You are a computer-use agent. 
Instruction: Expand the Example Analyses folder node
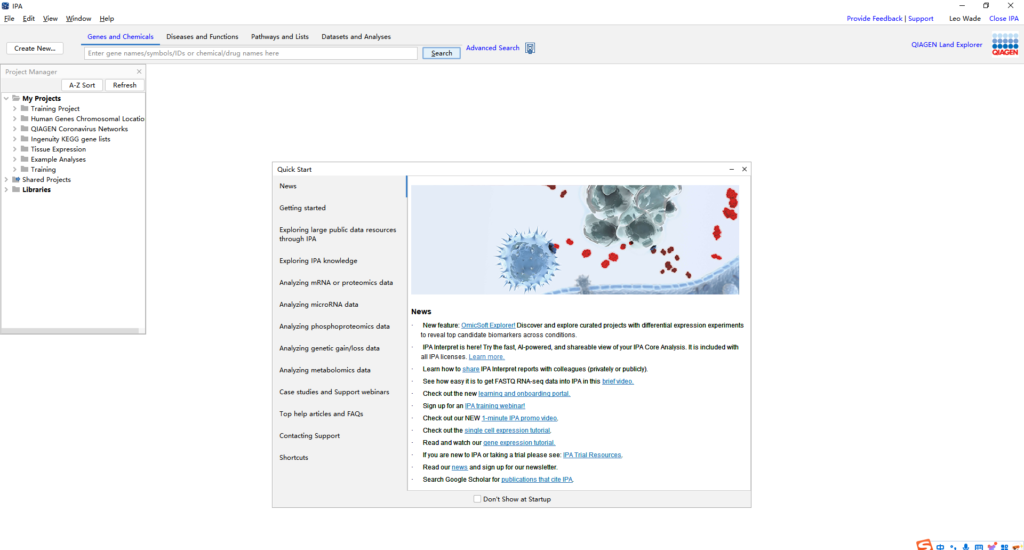(14, 159)
